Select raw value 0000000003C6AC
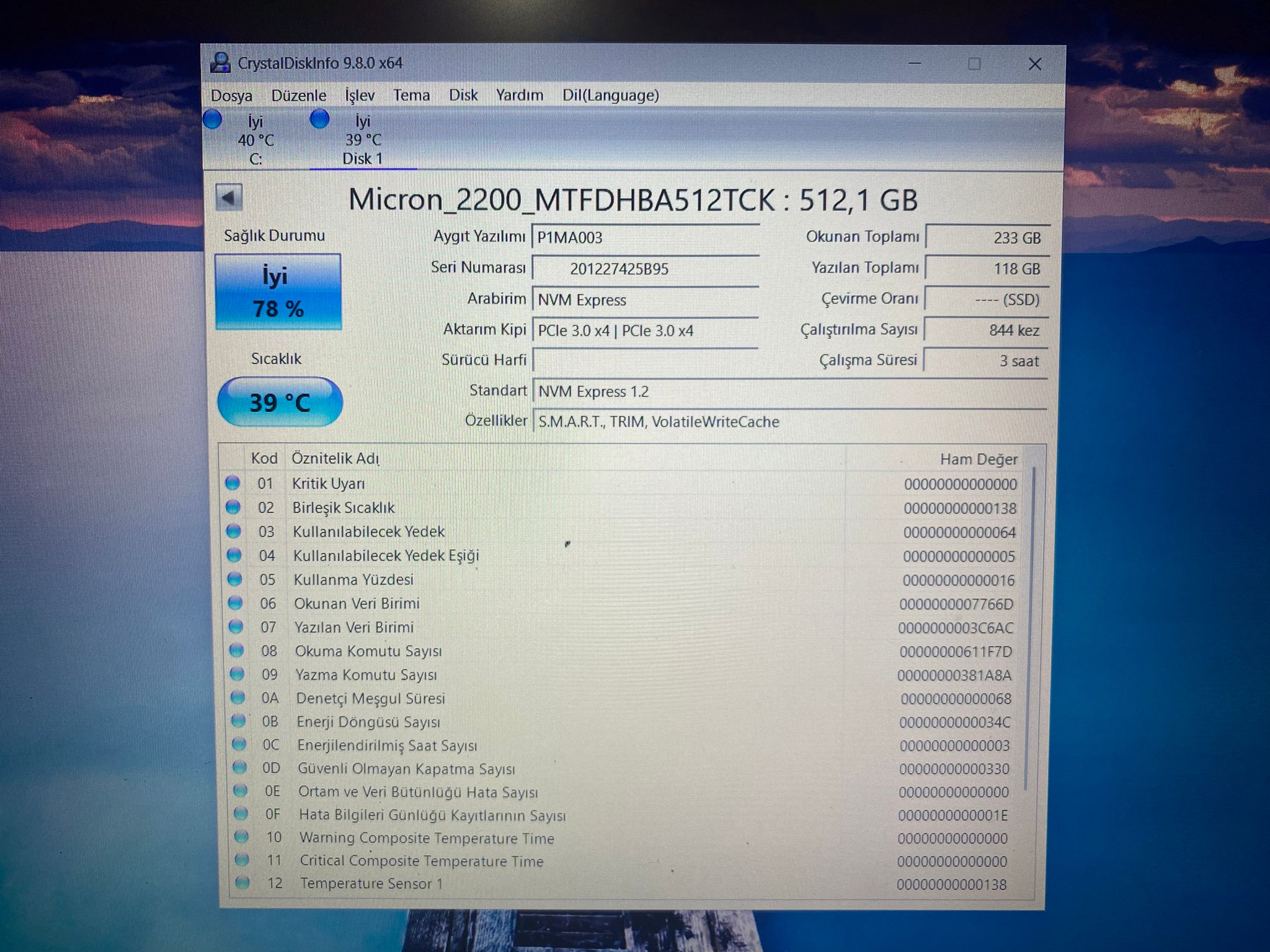The width and height of the screenshot is (1270, 952). point(956,628)
